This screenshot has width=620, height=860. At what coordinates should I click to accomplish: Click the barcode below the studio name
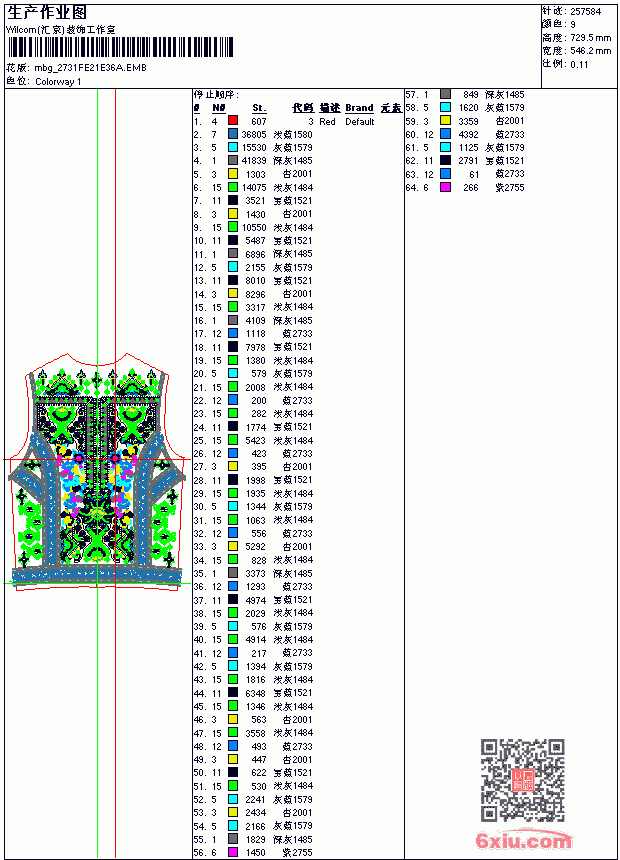tap(120, 47)
